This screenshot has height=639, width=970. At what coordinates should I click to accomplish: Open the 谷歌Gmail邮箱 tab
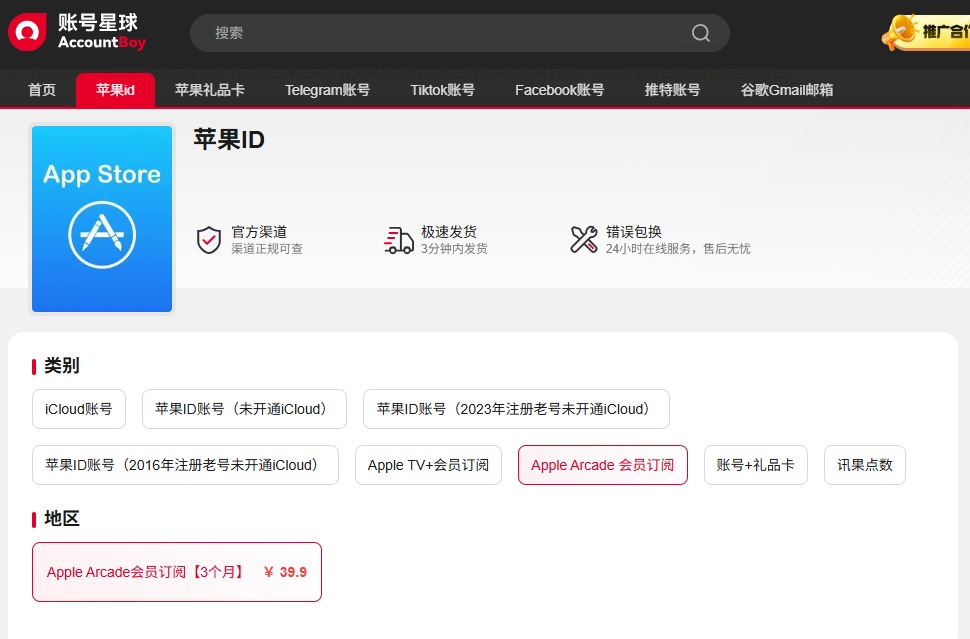click(787, 90)
